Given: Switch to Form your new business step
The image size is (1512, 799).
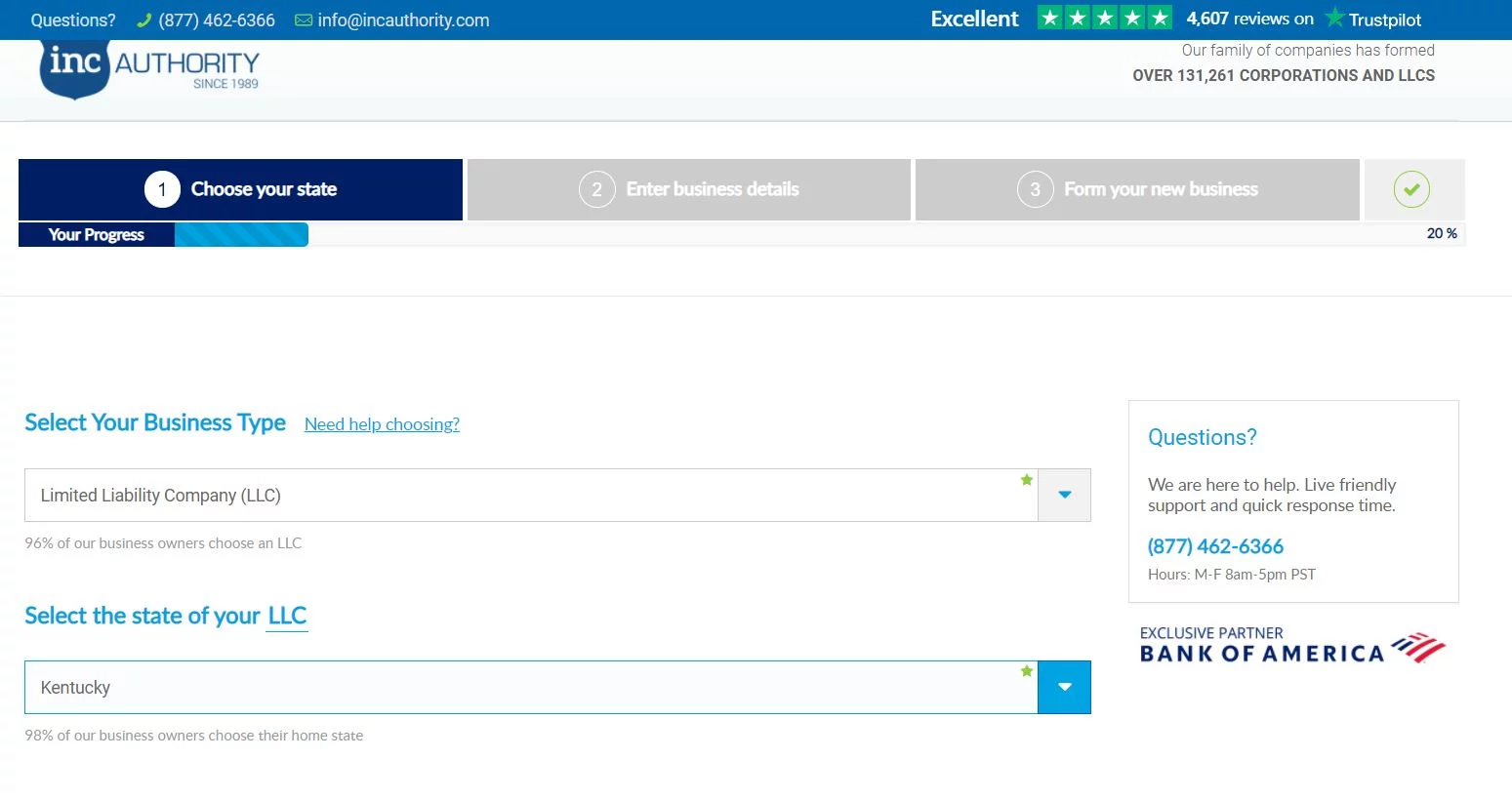Looking at the screenshot, I should pos(1137,189).
